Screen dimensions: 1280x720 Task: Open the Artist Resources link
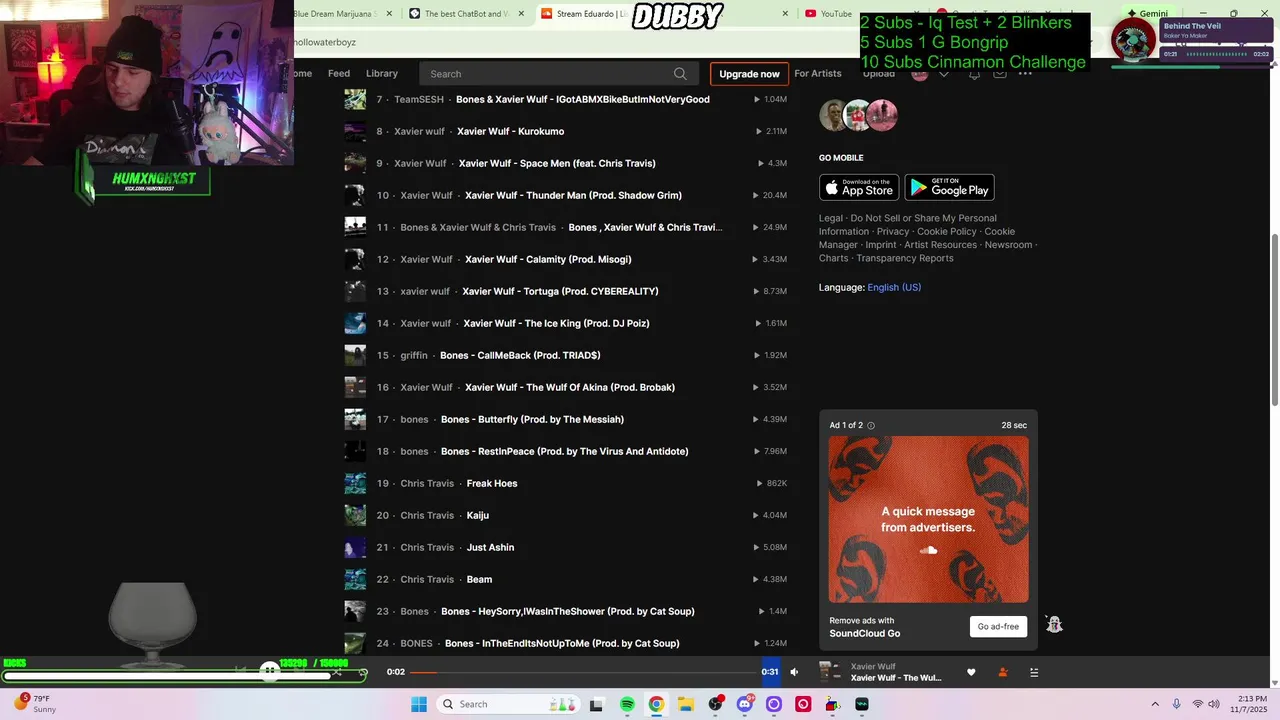(940, 245)
